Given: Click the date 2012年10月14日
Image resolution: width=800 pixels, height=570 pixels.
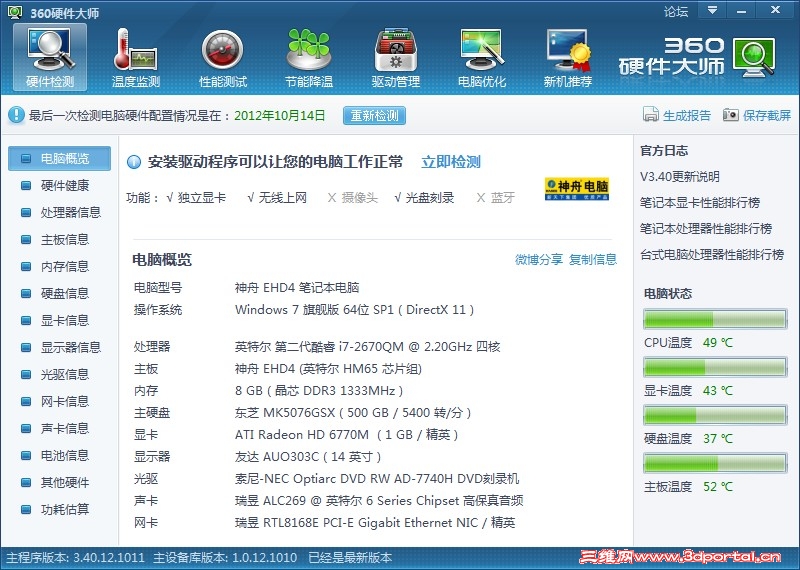Looking at the screenshot, I should [x=280, y=115].
